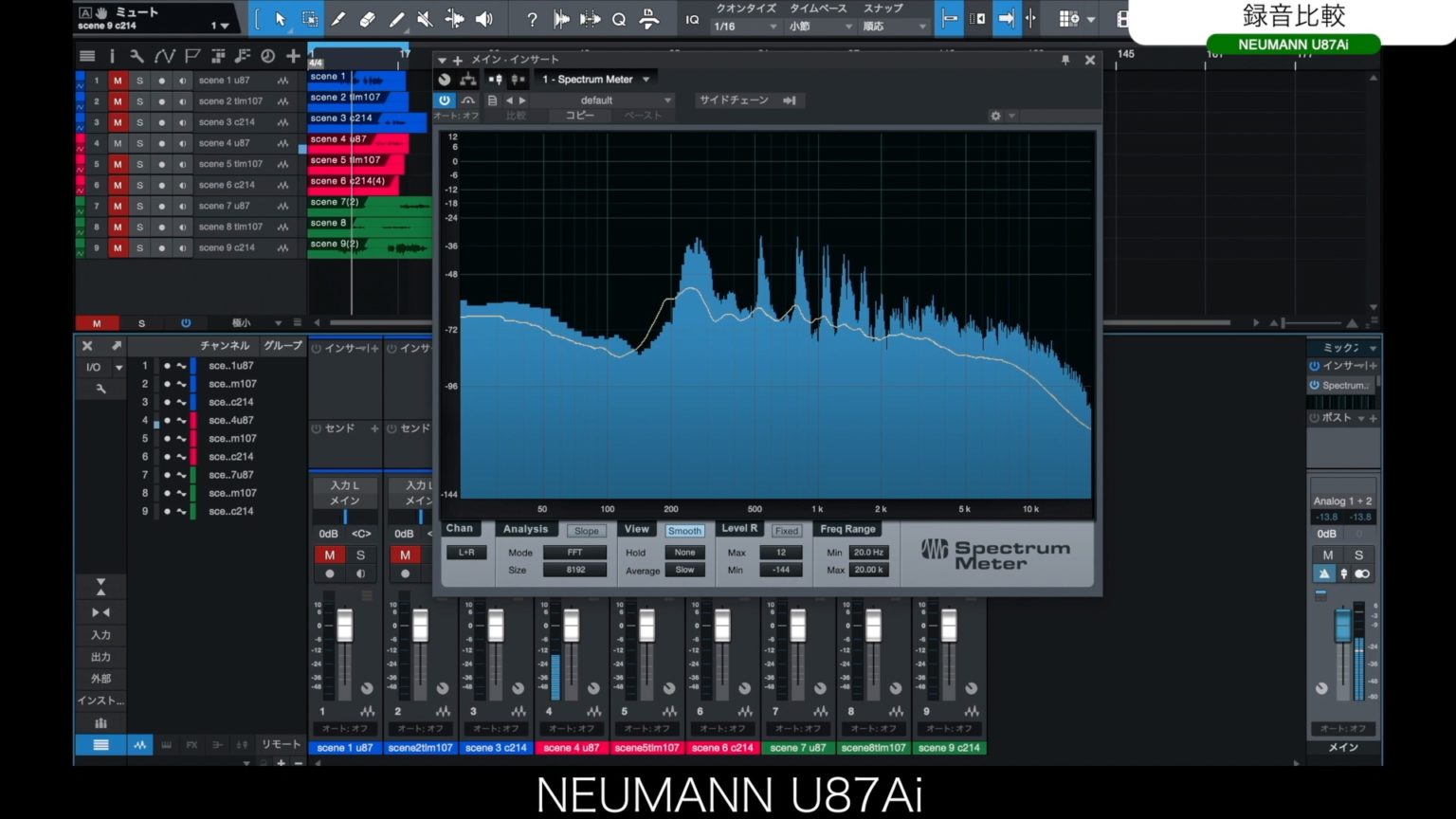Open the 1/16 quantize dropdown
1456x819 pixels.
744,26
